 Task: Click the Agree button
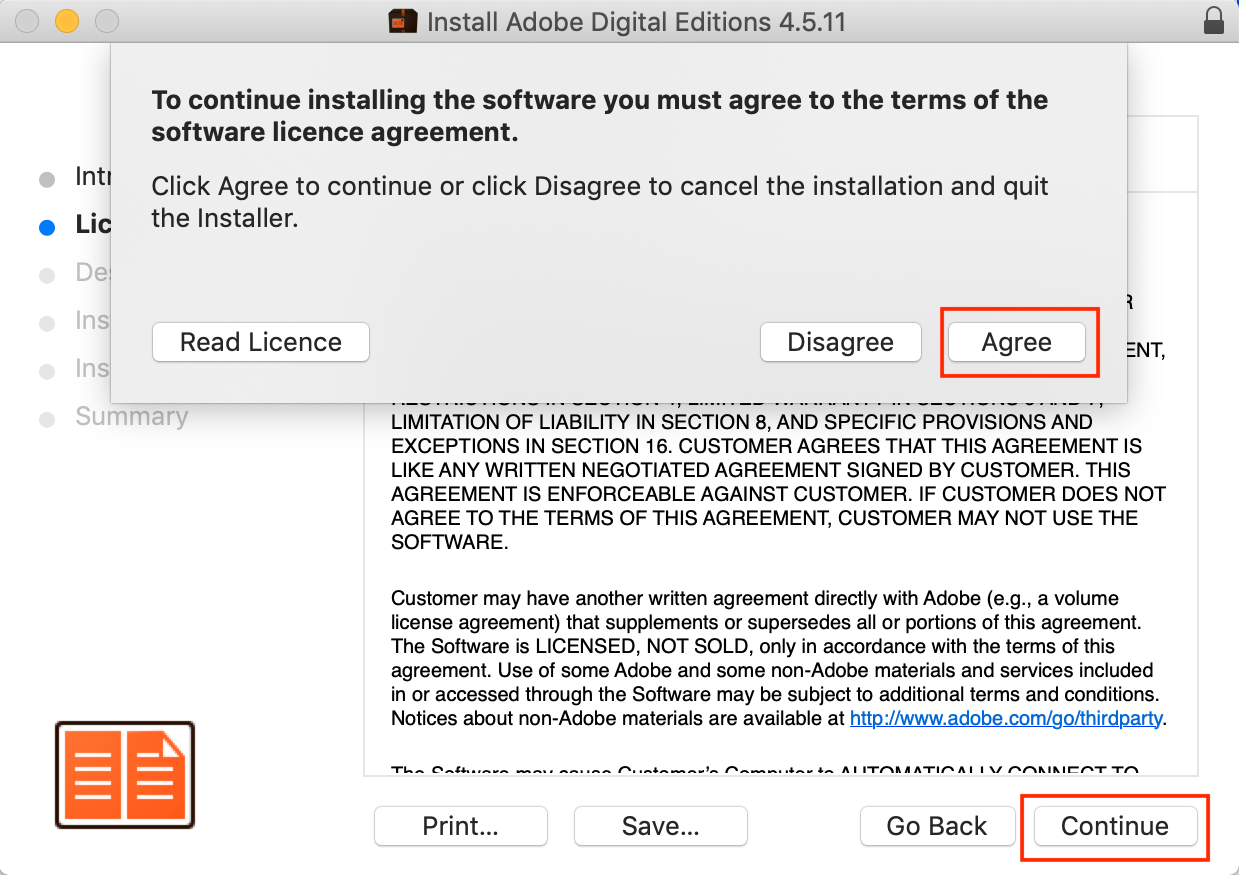pyautogui.click(x=1016, y=342)
